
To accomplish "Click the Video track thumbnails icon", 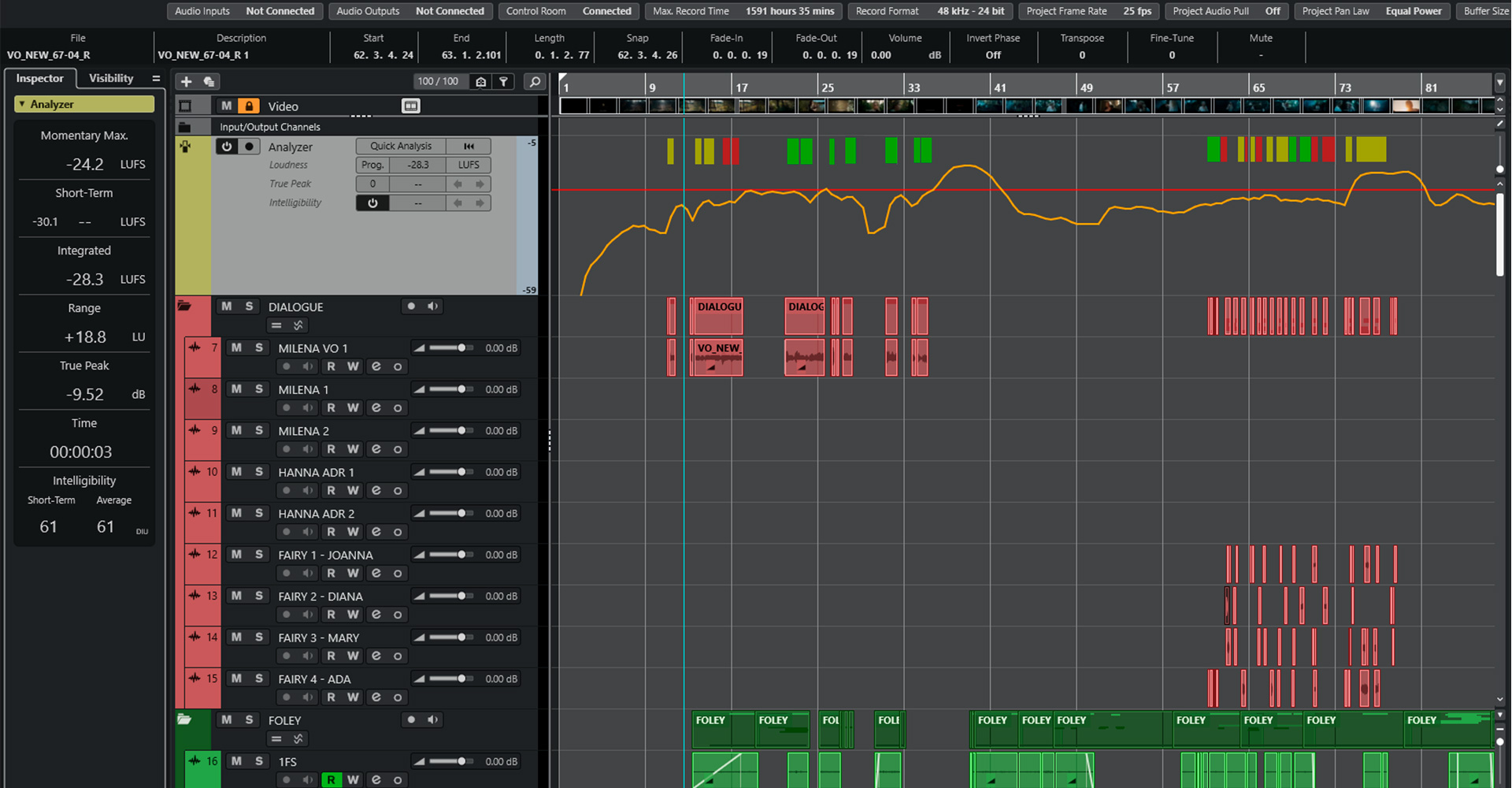I will [x=410, y=106].
